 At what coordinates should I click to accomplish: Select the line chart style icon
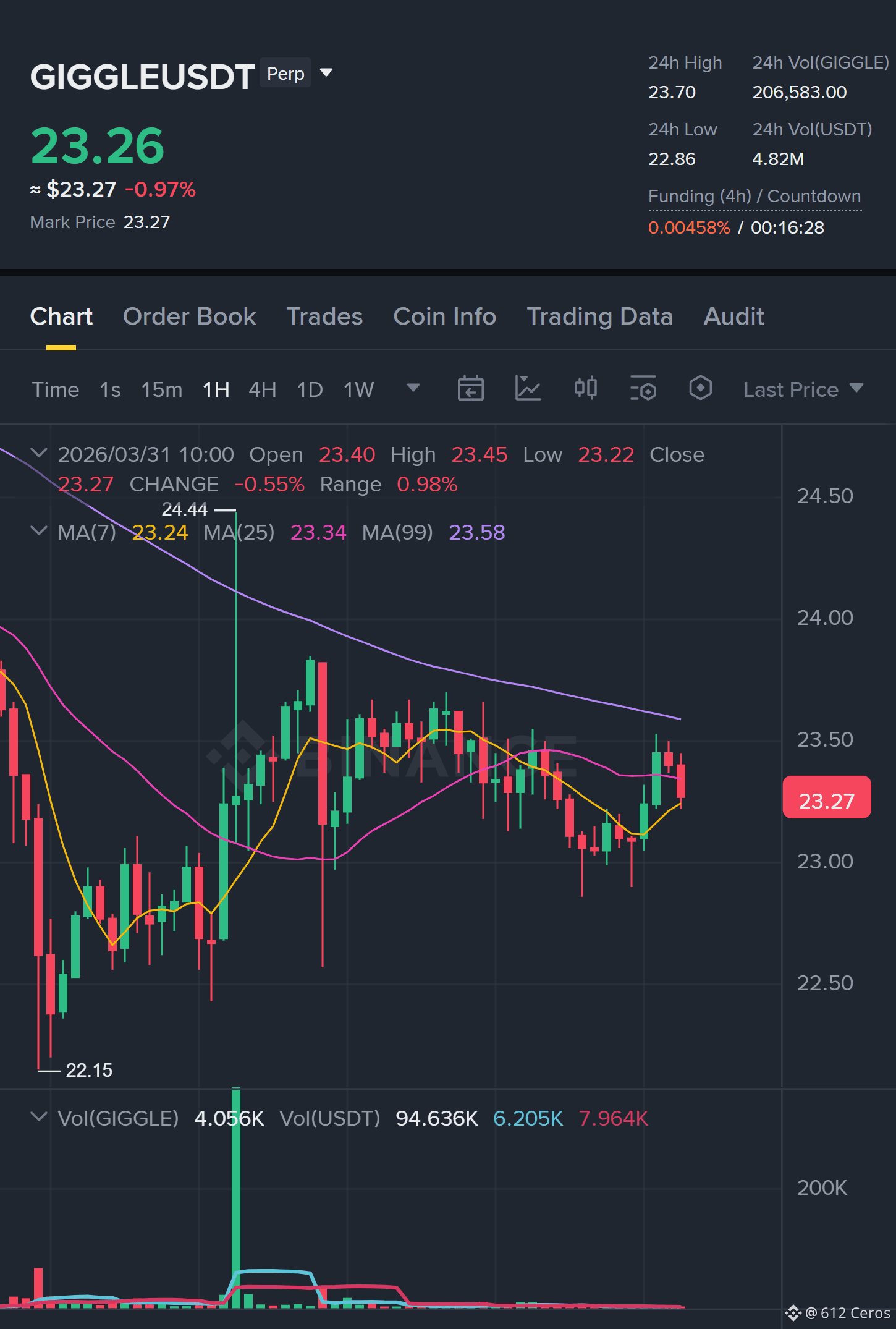(528, 389)
